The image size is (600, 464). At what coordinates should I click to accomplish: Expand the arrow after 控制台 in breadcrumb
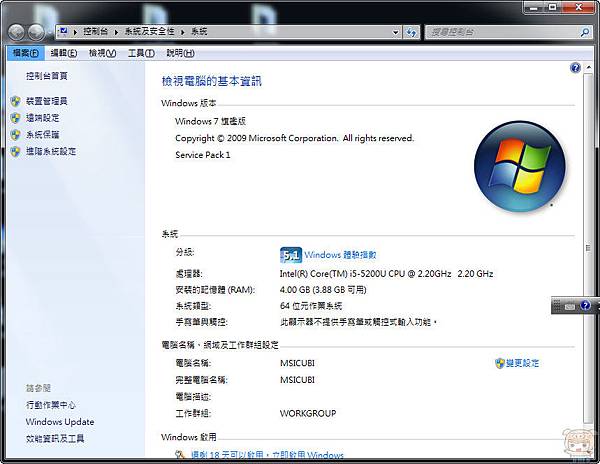(x=116, y=32)
